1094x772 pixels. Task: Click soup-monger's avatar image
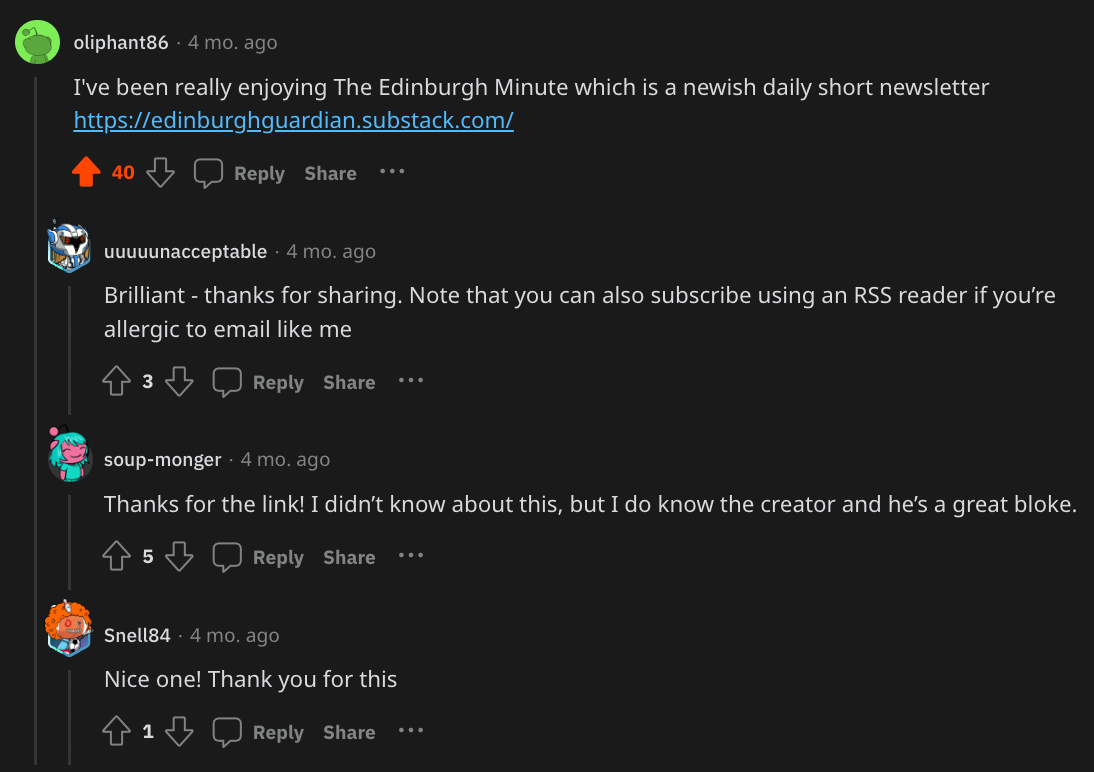[x=69, y=457]
